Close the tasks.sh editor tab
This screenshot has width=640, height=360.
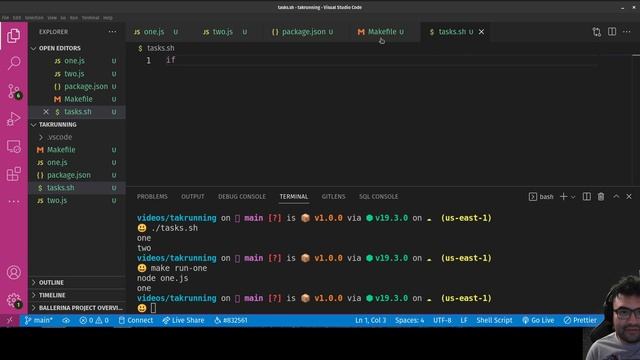482,31
